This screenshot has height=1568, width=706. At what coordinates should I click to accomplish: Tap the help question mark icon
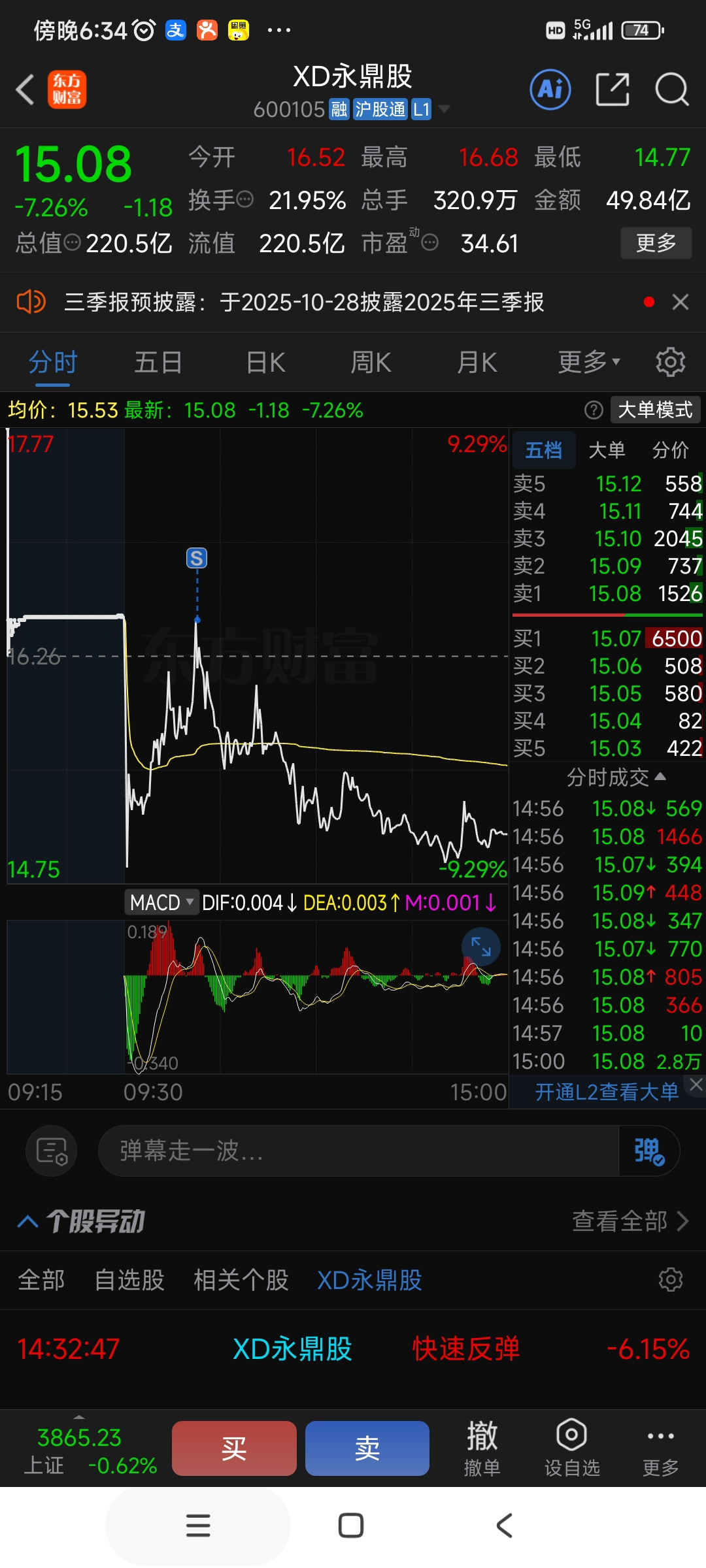[x=594, y=410]
